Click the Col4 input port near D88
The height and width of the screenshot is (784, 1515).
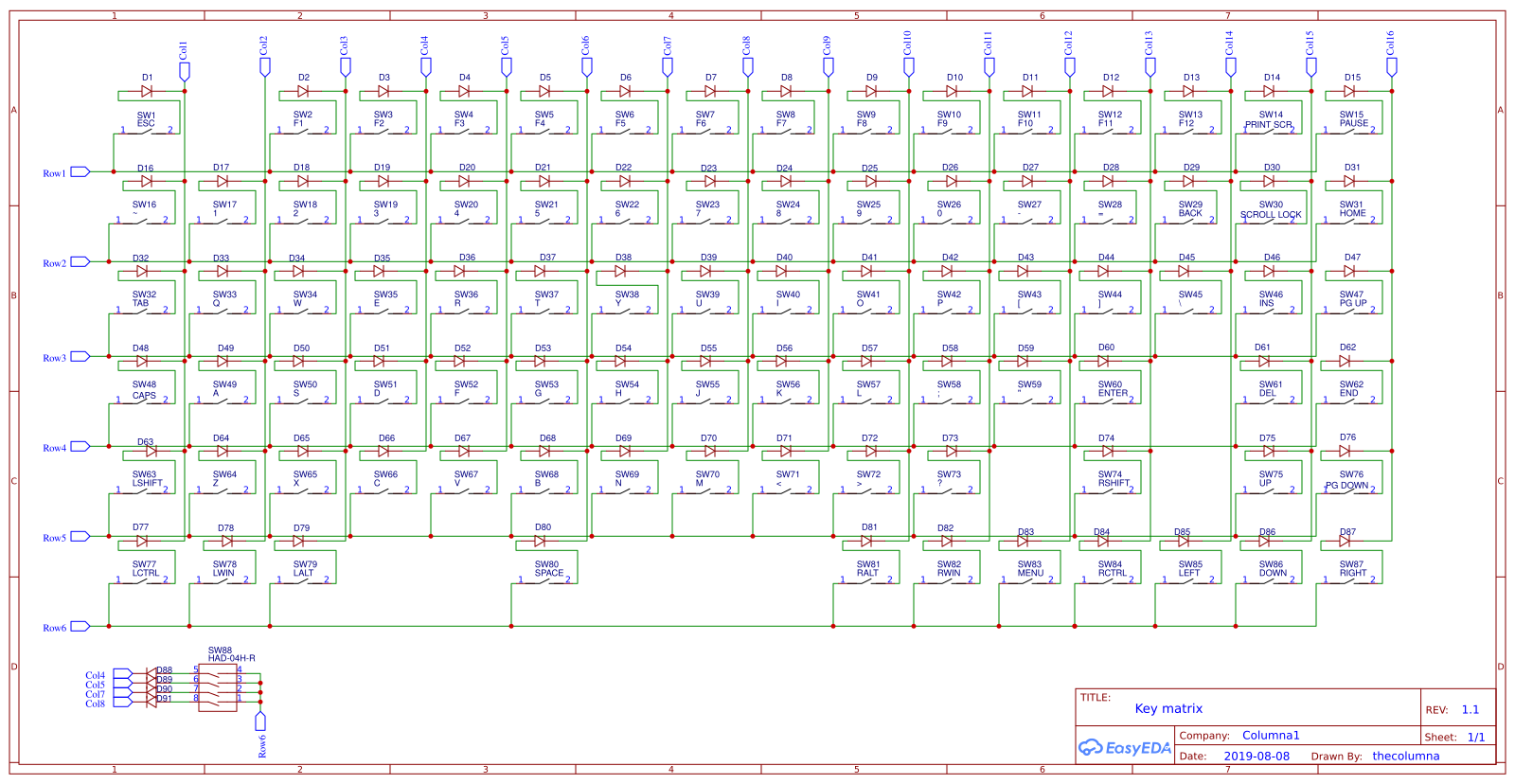pyautogui.click(x=123, y=674)
